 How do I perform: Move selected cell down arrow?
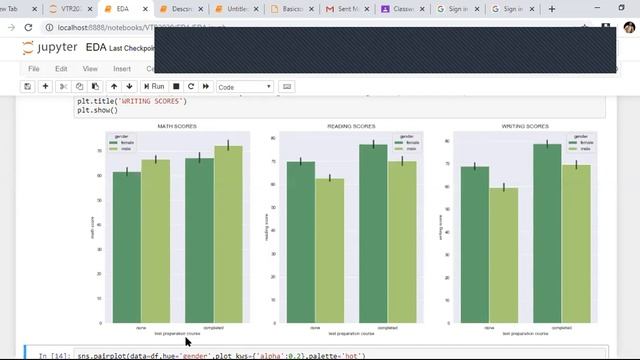click(x=129, y=87)
